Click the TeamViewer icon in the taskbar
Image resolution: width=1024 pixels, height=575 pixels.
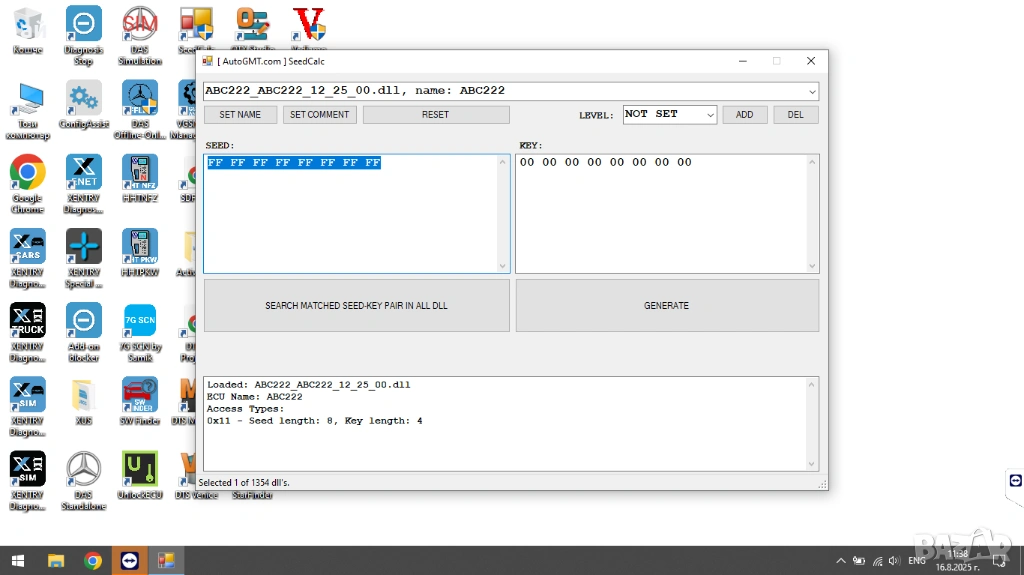128,561
